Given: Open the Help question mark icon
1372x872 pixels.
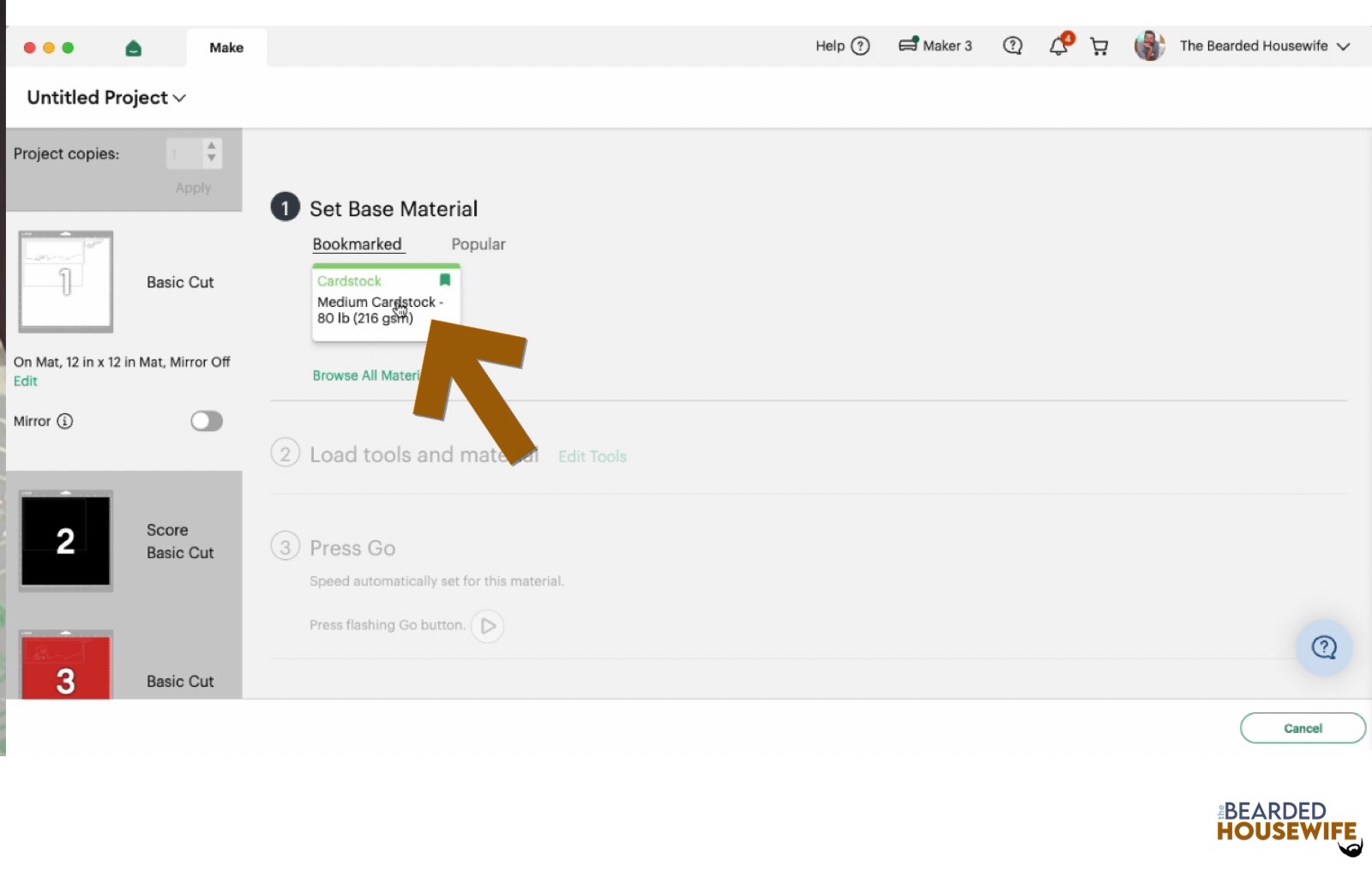Looking at the screenshot, I should click(860, 46).
